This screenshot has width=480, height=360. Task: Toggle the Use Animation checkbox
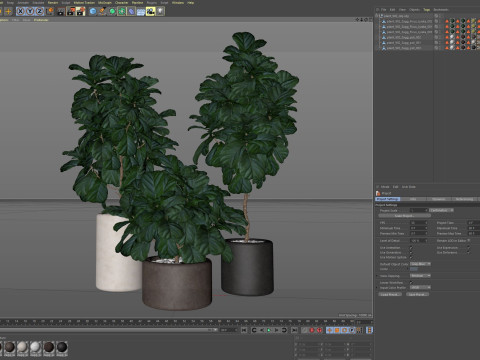(x=411, y=248)
